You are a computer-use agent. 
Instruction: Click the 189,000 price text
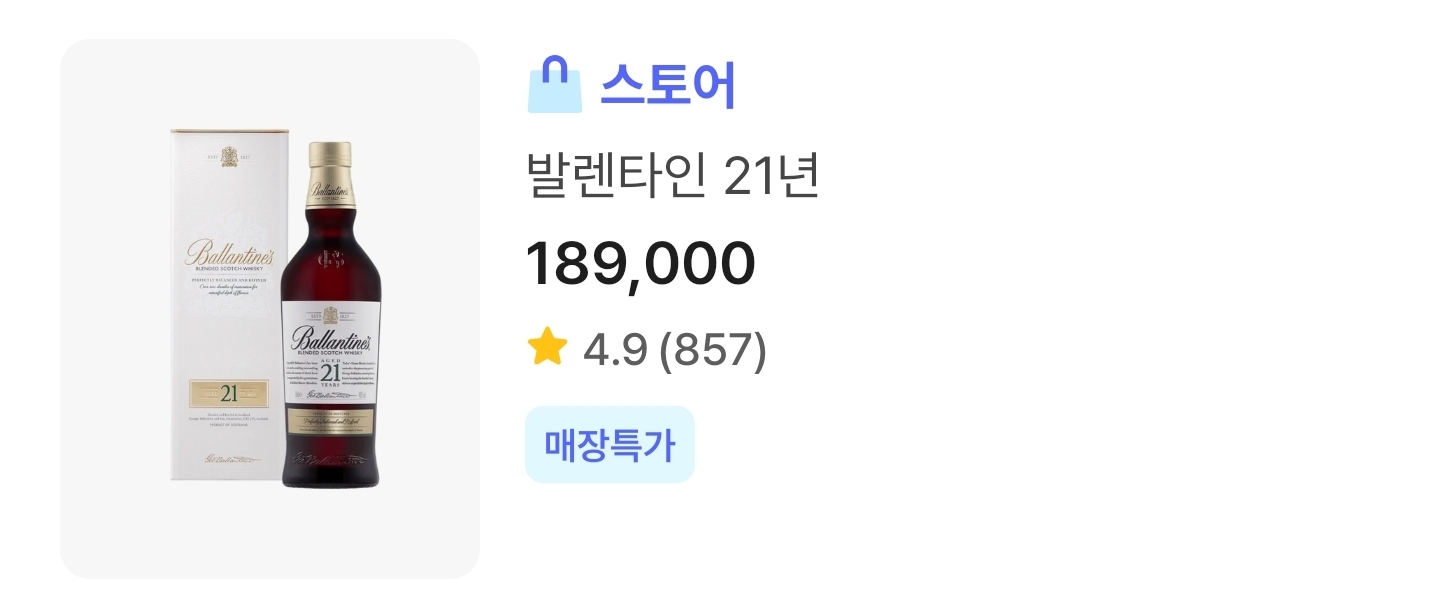pos(640,263)
